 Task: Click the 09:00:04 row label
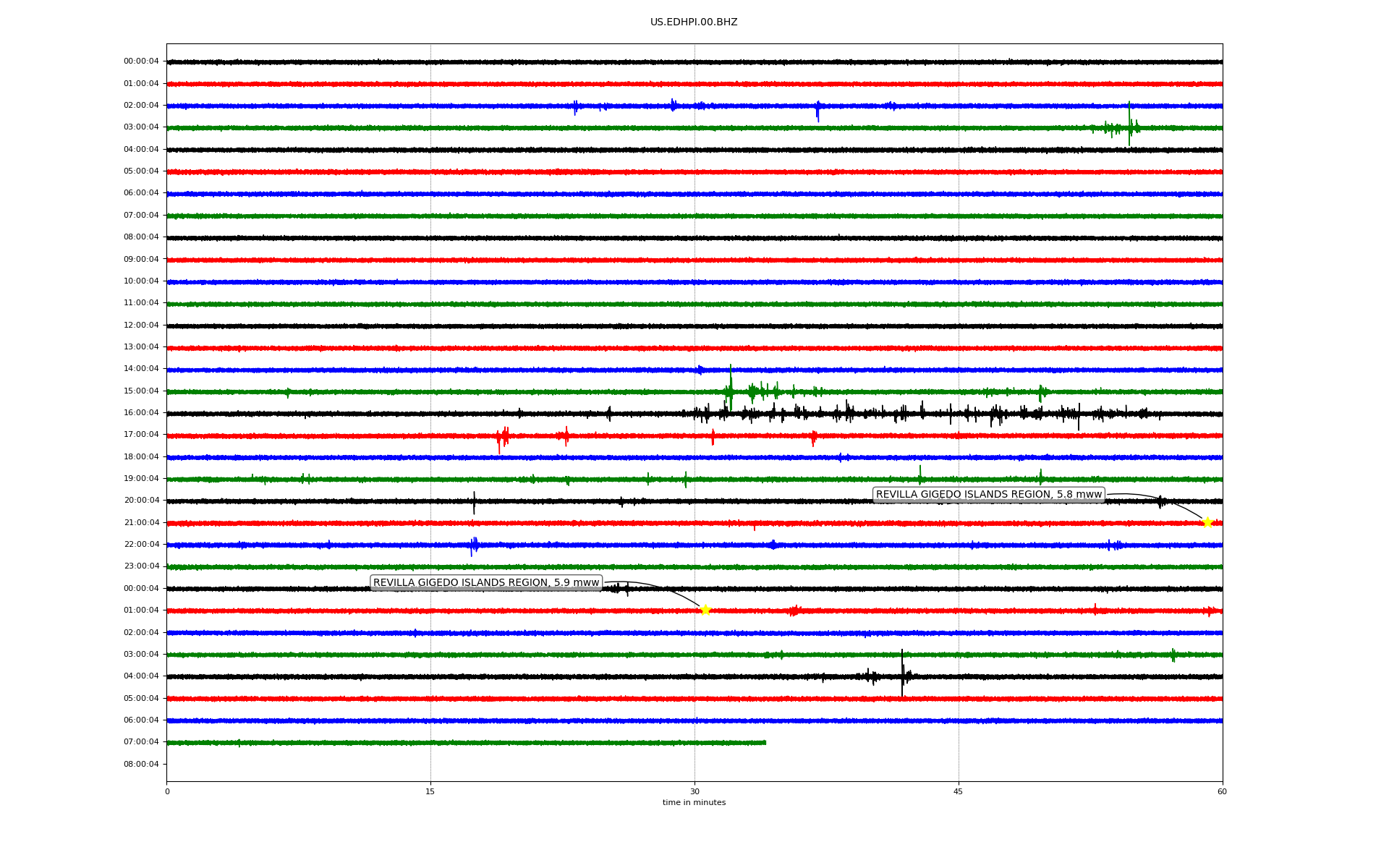pyautogui.click(x=141, y=259)
